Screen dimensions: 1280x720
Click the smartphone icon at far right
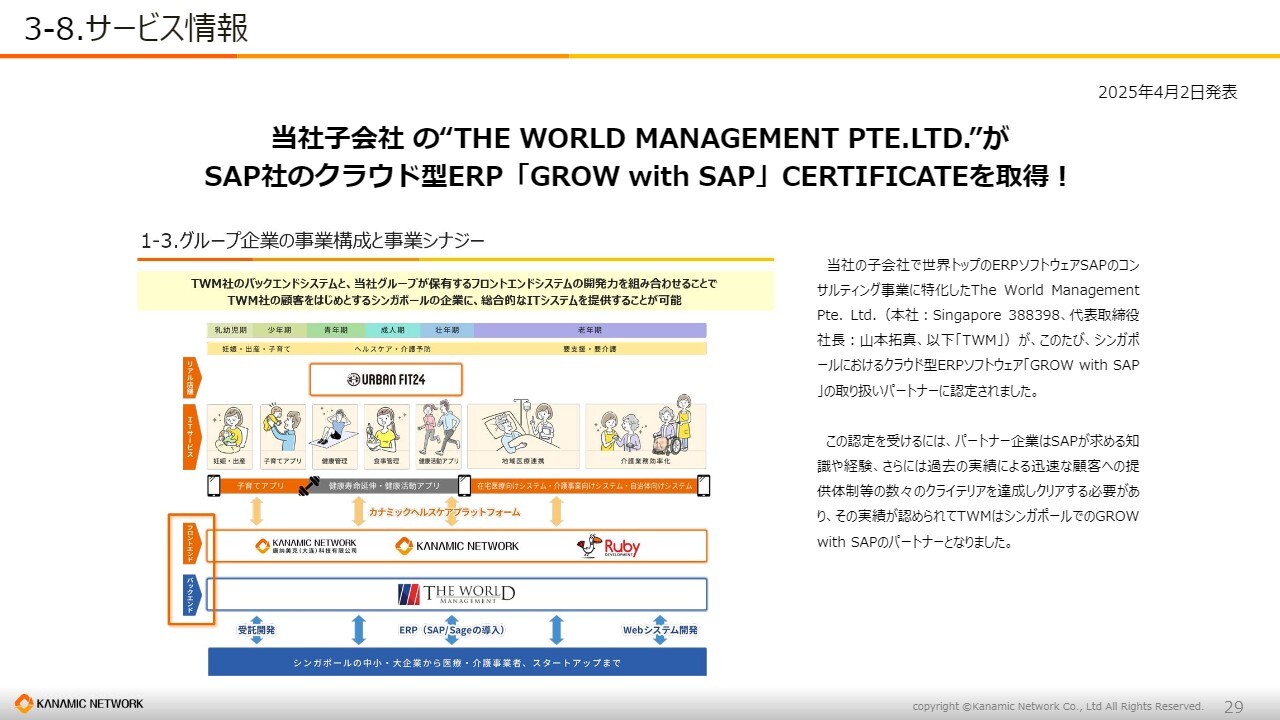point(703,486)
